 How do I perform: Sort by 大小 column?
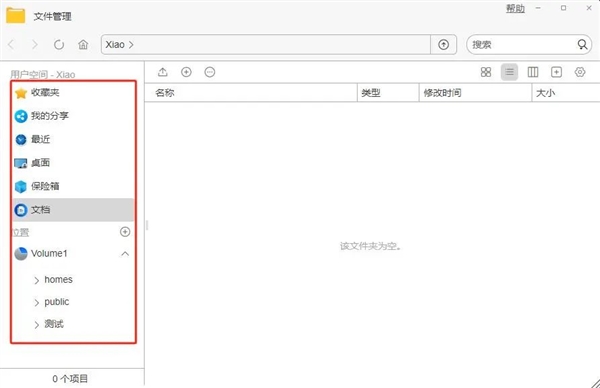point(566,93)
